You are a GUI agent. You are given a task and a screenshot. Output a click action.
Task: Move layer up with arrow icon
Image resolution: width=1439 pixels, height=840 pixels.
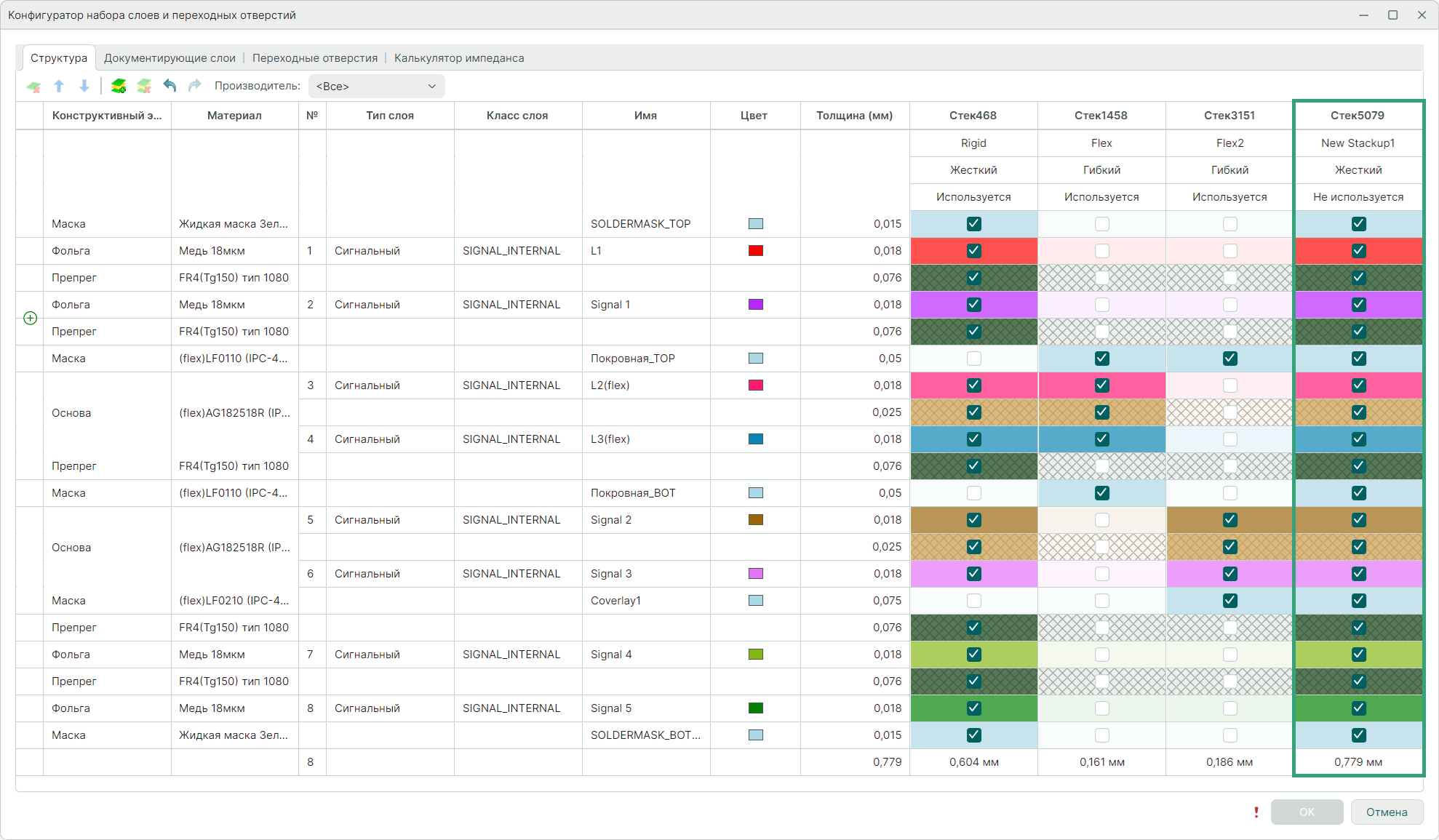[59, 87]
